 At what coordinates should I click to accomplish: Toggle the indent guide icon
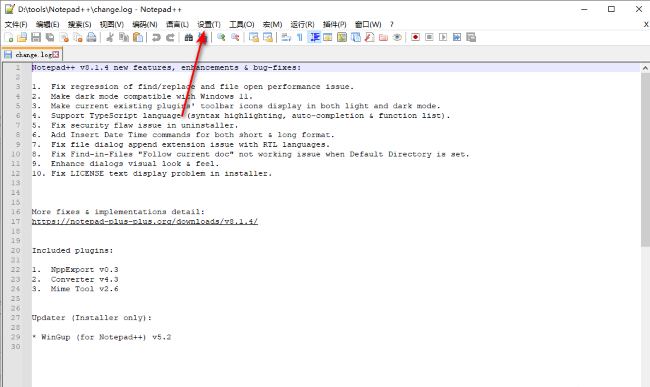pyautogui.click(x=314, y=38)
